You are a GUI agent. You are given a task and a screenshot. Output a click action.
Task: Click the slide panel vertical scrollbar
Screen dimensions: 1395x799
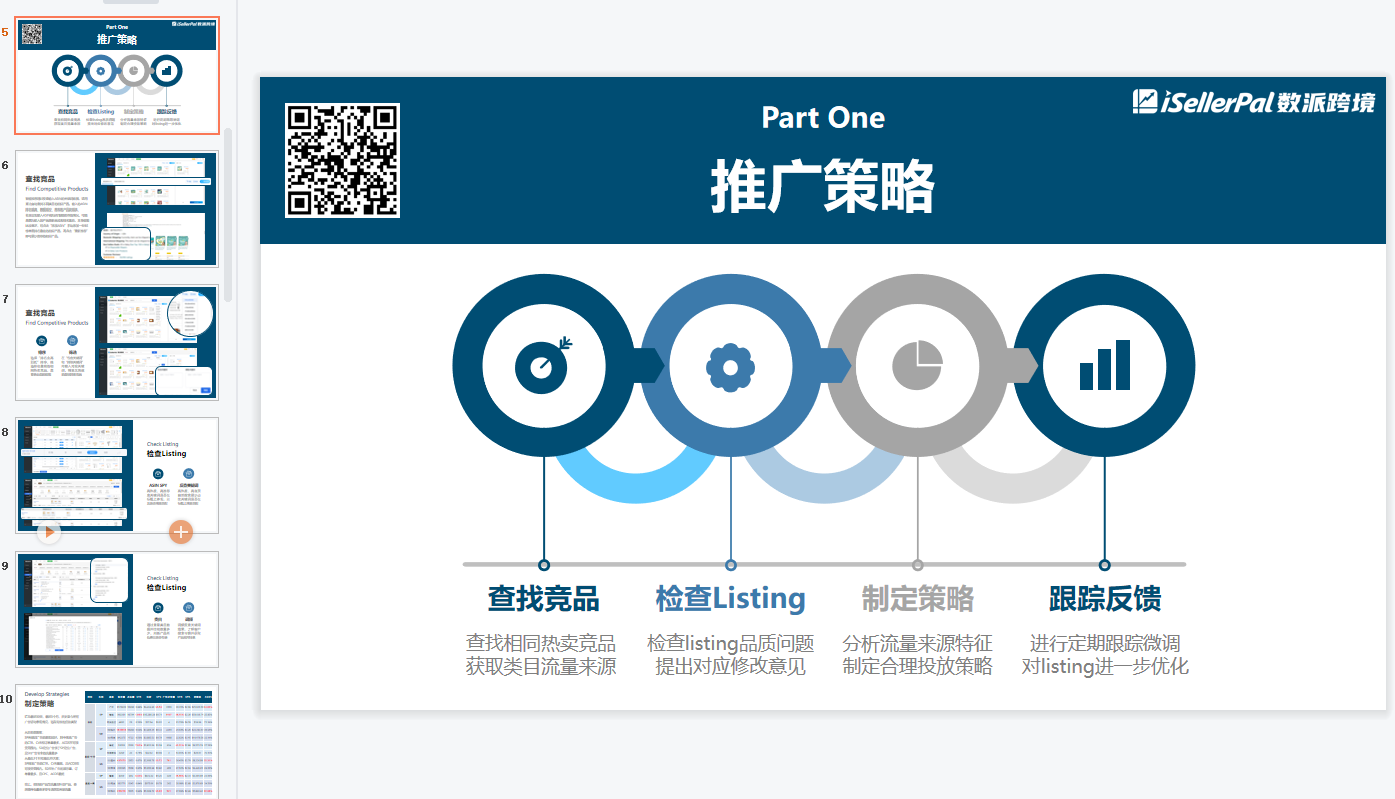coord(228,215)
